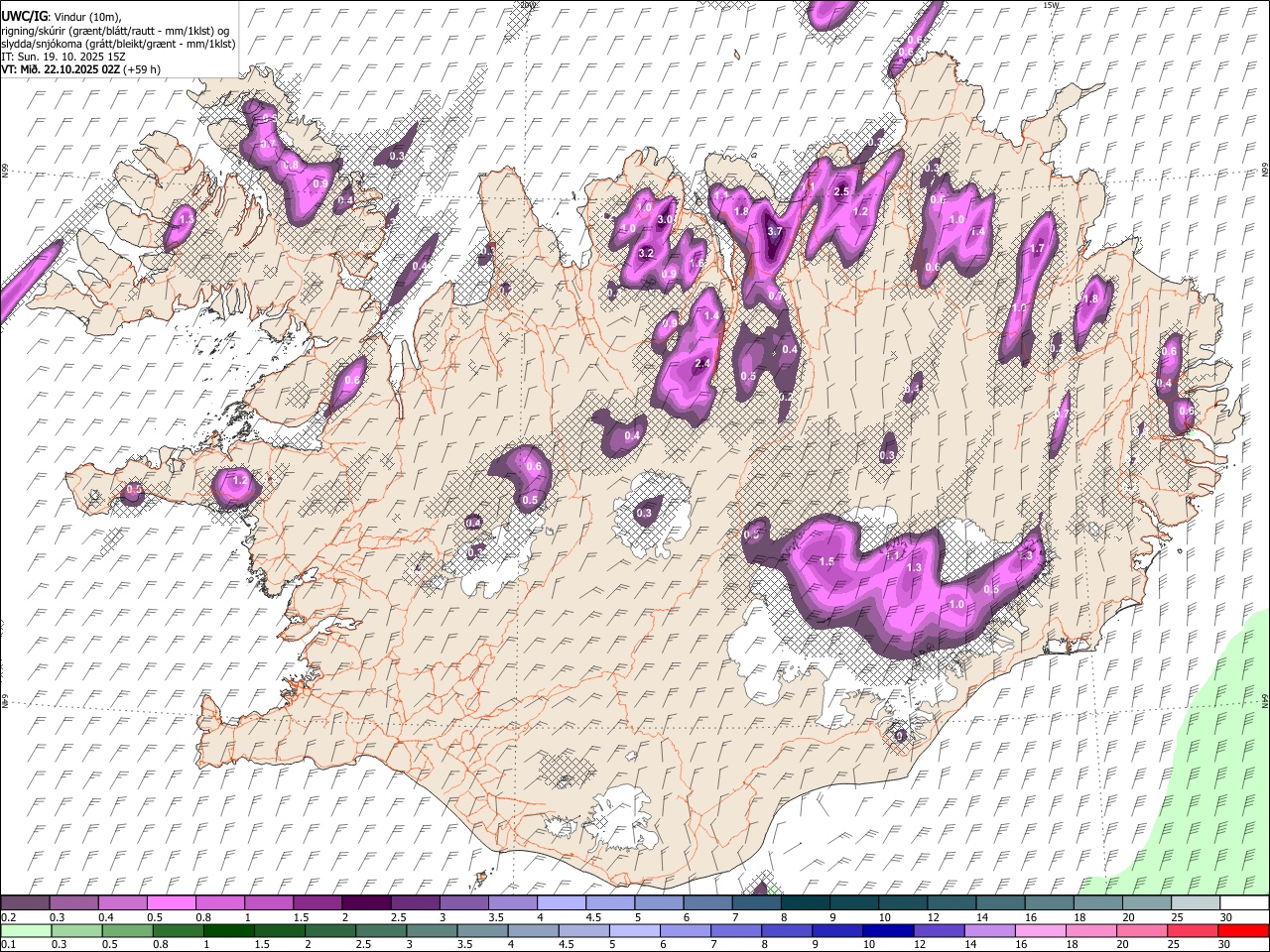Select upper legend swatch between 12 and 14
This screenshot has height=952, width=1270.
(952, 902)
